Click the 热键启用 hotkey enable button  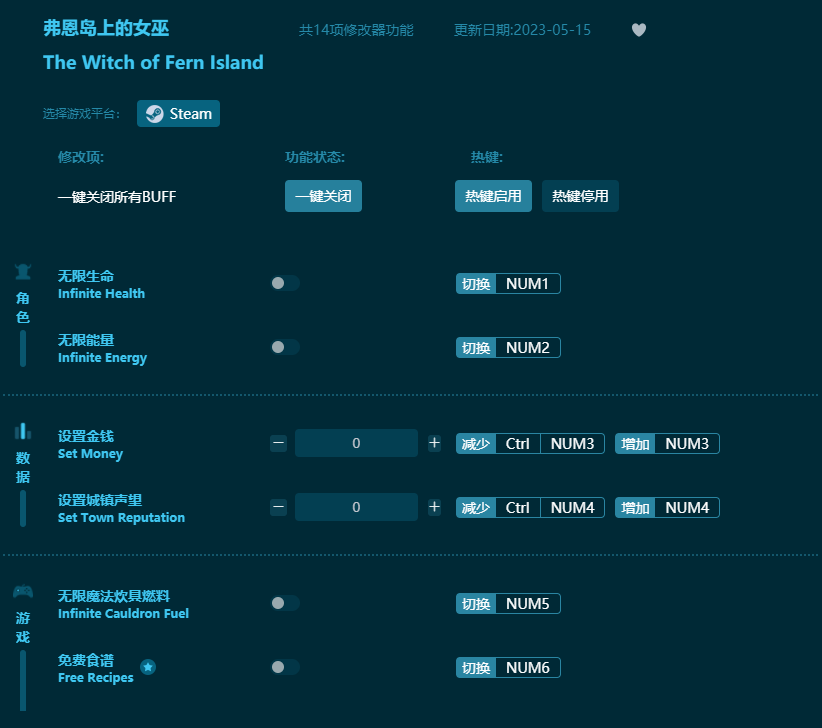point(493,196)
